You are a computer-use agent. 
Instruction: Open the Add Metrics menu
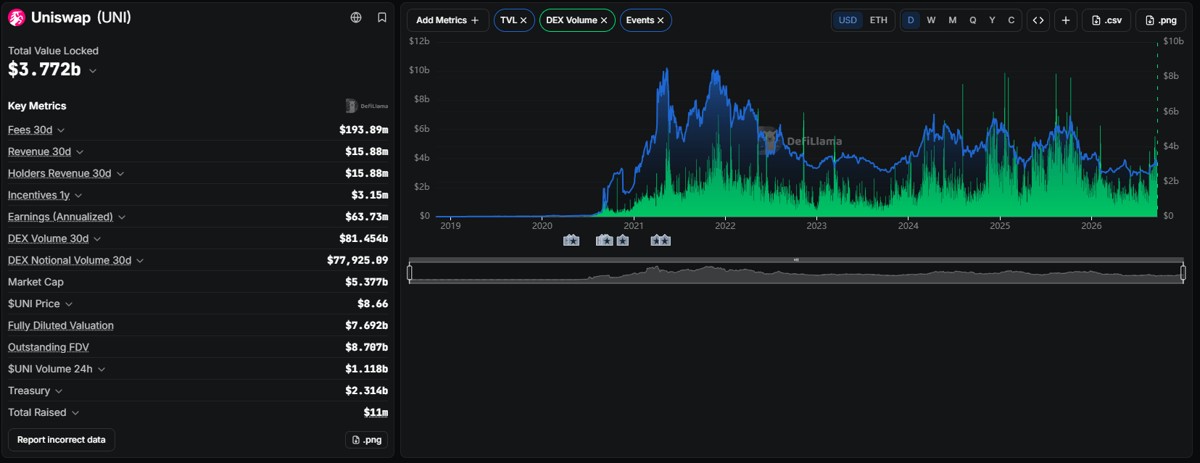(448, 20)
